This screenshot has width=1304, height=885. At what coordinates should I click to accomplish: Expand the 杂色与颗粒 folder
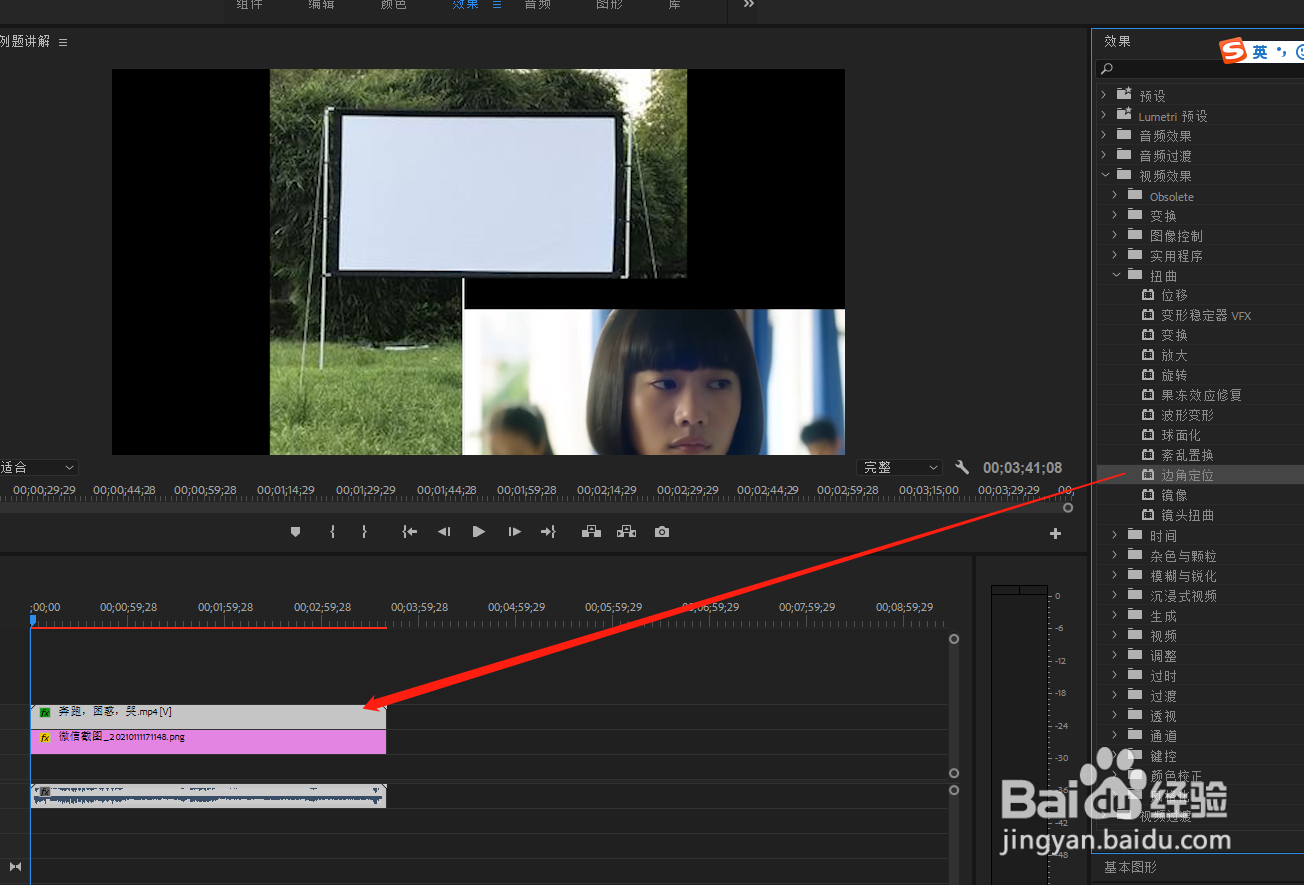click(1115, 555)
